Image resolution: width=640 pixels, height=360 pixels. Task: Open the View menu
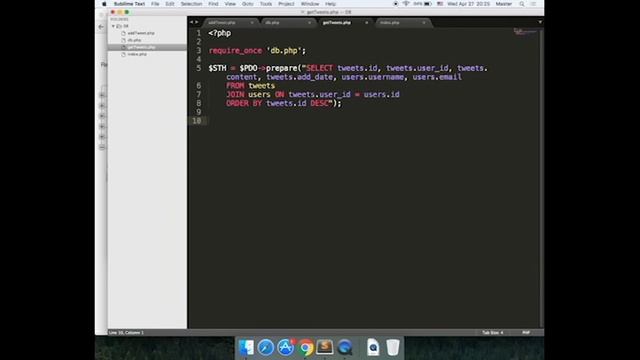click(230, 4)
